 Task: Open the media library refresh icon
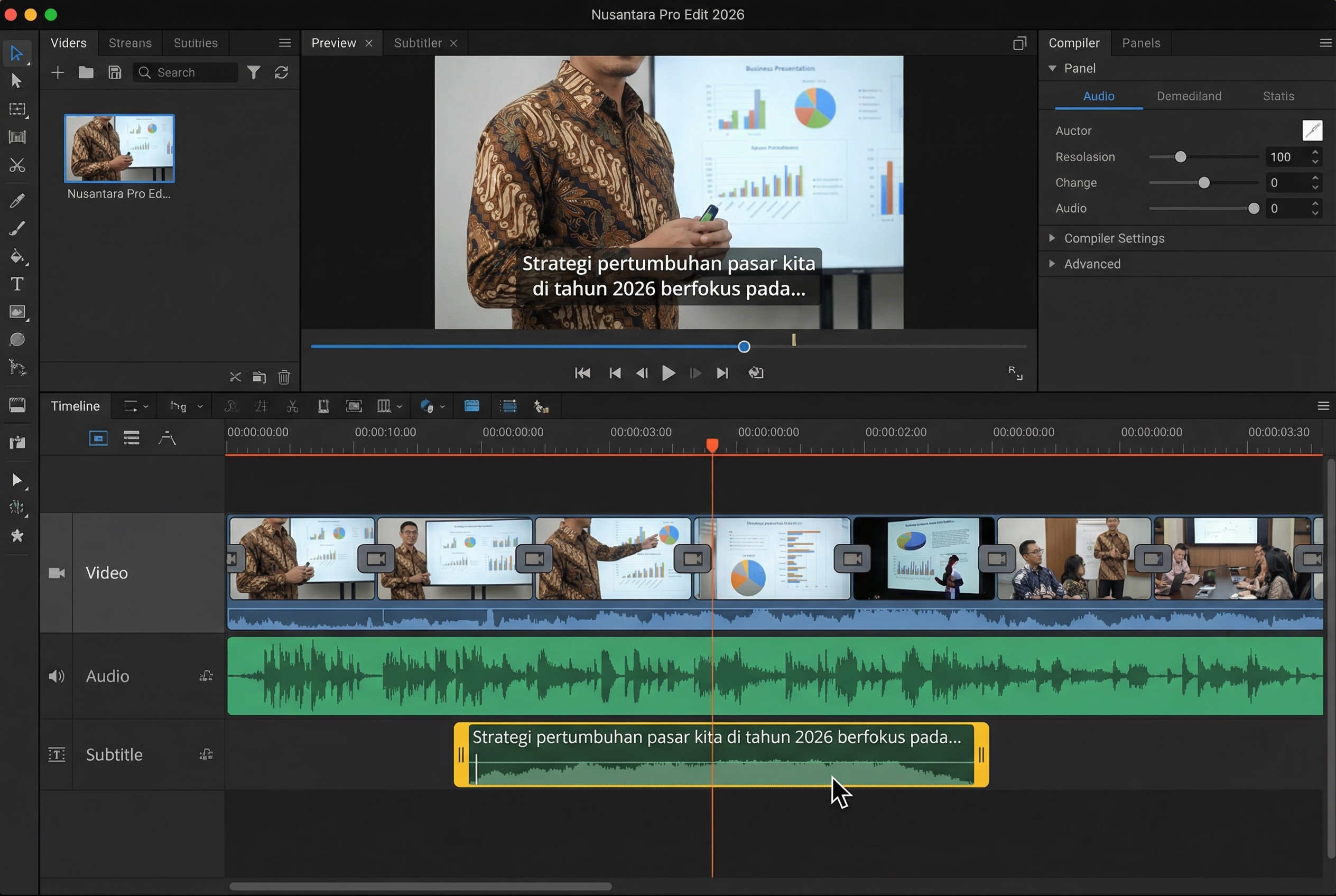point(281,72)
